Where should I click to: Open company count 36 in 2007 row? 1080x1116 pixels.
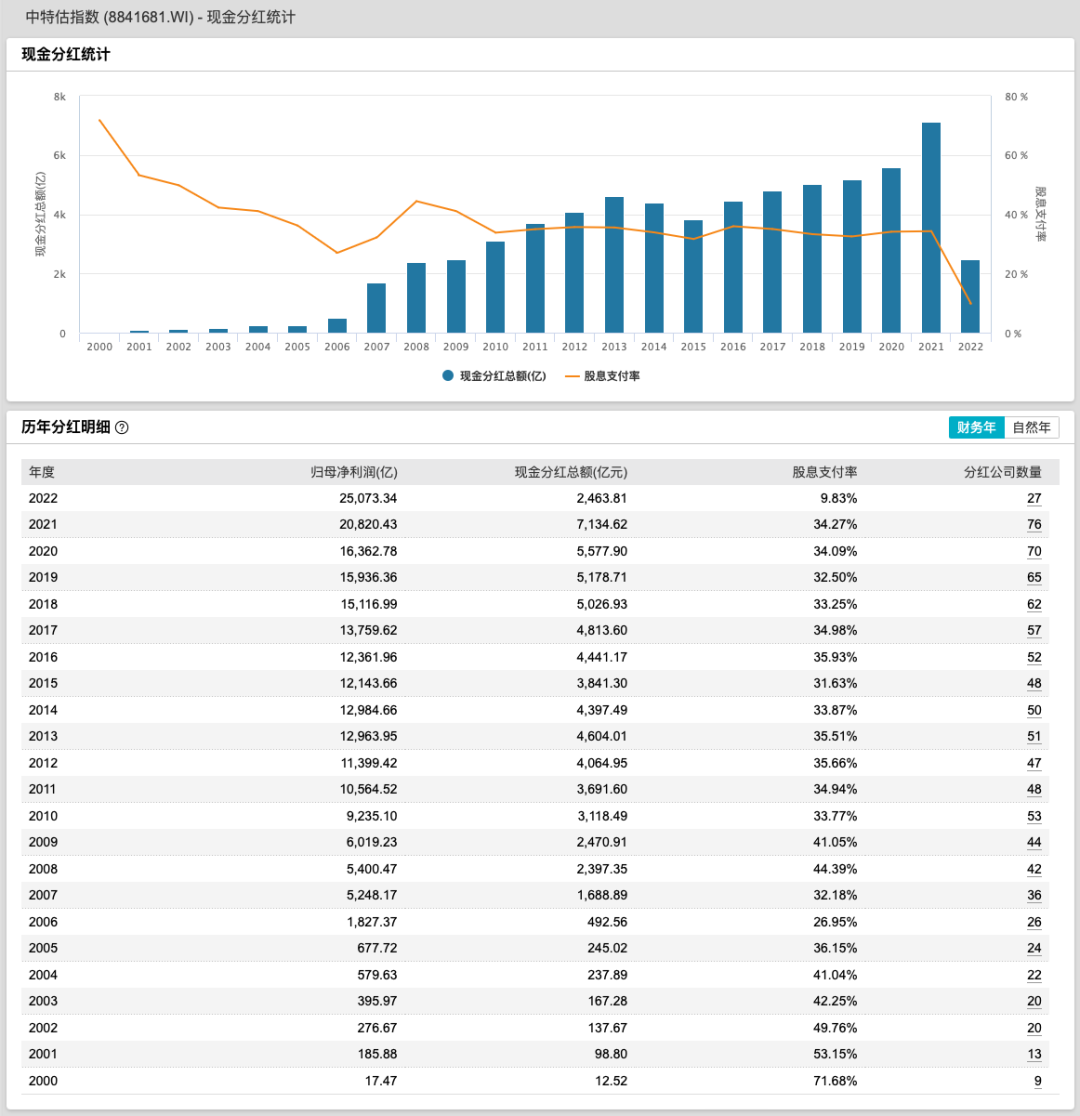1034,895
